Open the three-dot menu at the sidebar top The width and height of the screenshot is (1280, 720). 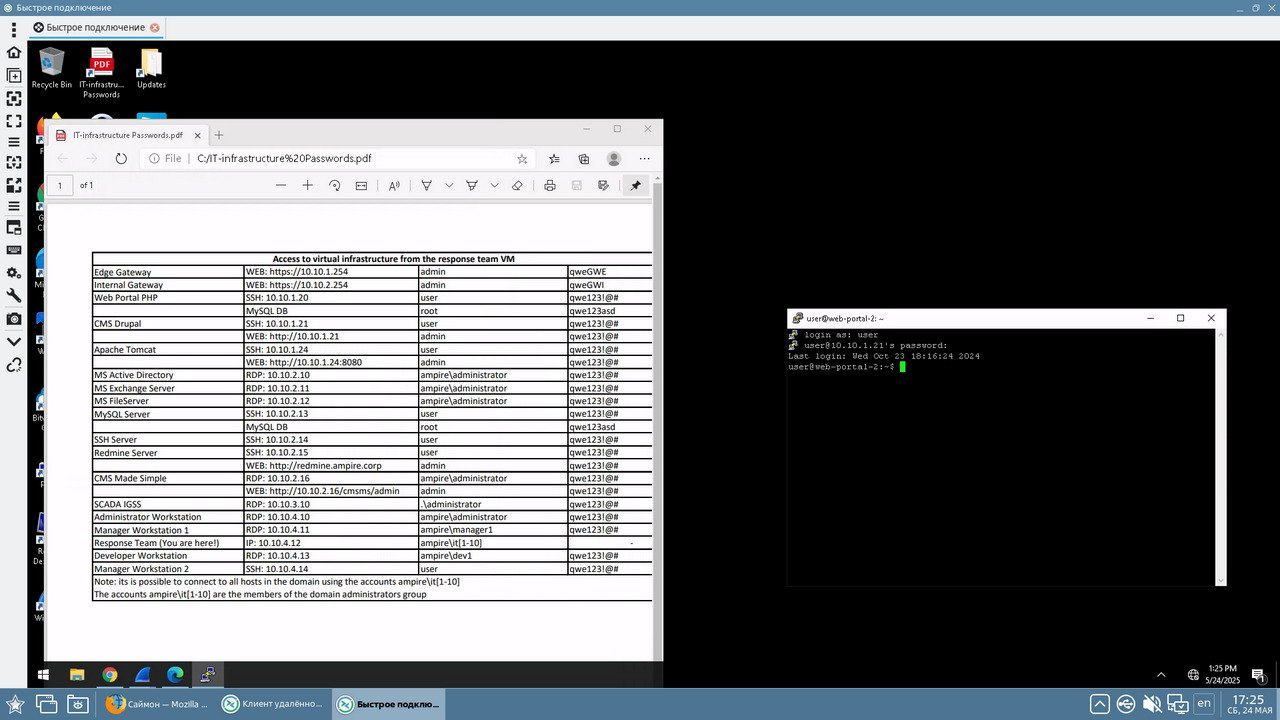pyautogui.click(x=14, y=29)
